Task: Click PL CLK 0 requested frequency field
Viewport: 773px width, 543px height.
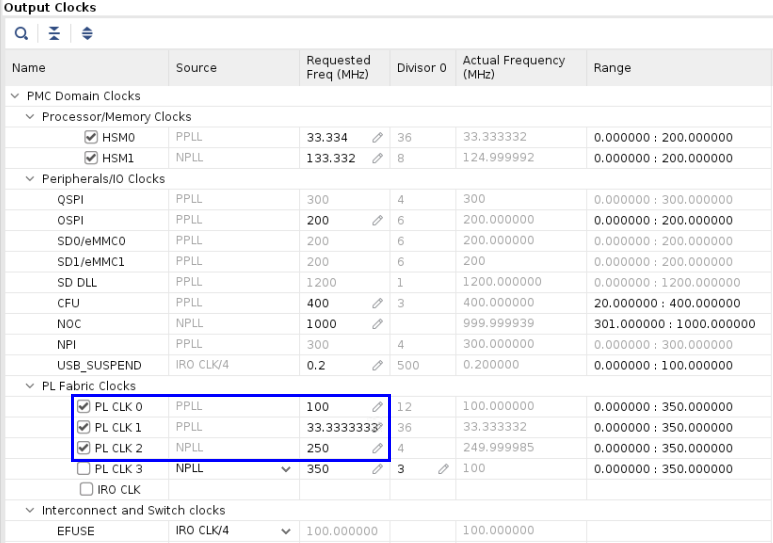Action: (x=336, y=407)
